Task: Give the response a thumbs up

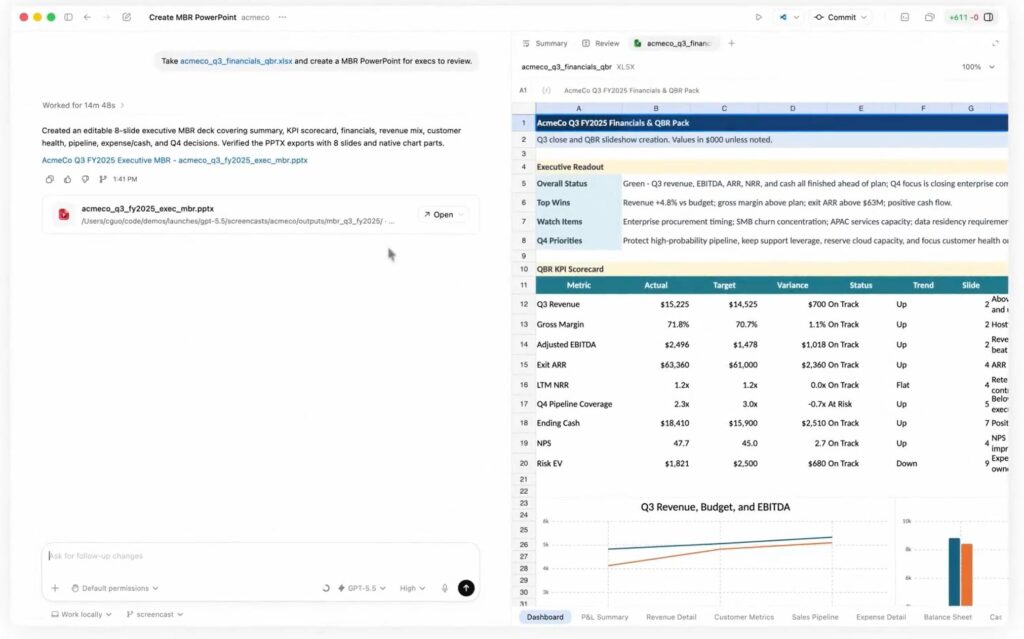Action: (68, 179)
